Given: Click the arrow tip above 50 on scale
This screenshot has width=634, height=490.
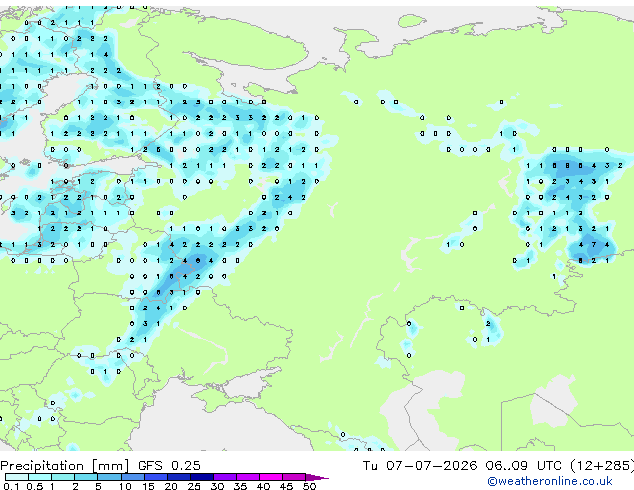Looking at the screenshot, I should (317, 478).
